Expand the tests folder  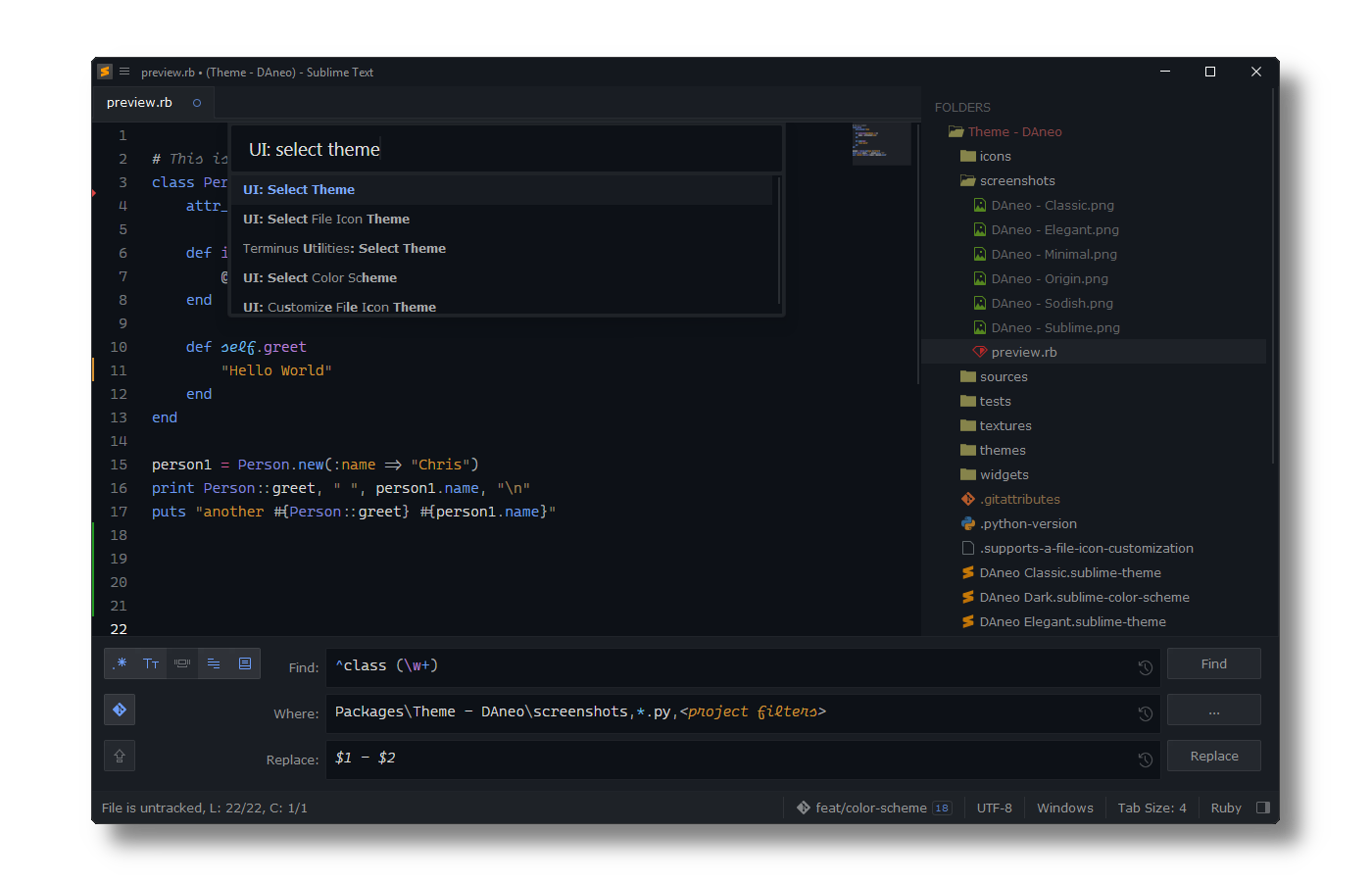968,402
